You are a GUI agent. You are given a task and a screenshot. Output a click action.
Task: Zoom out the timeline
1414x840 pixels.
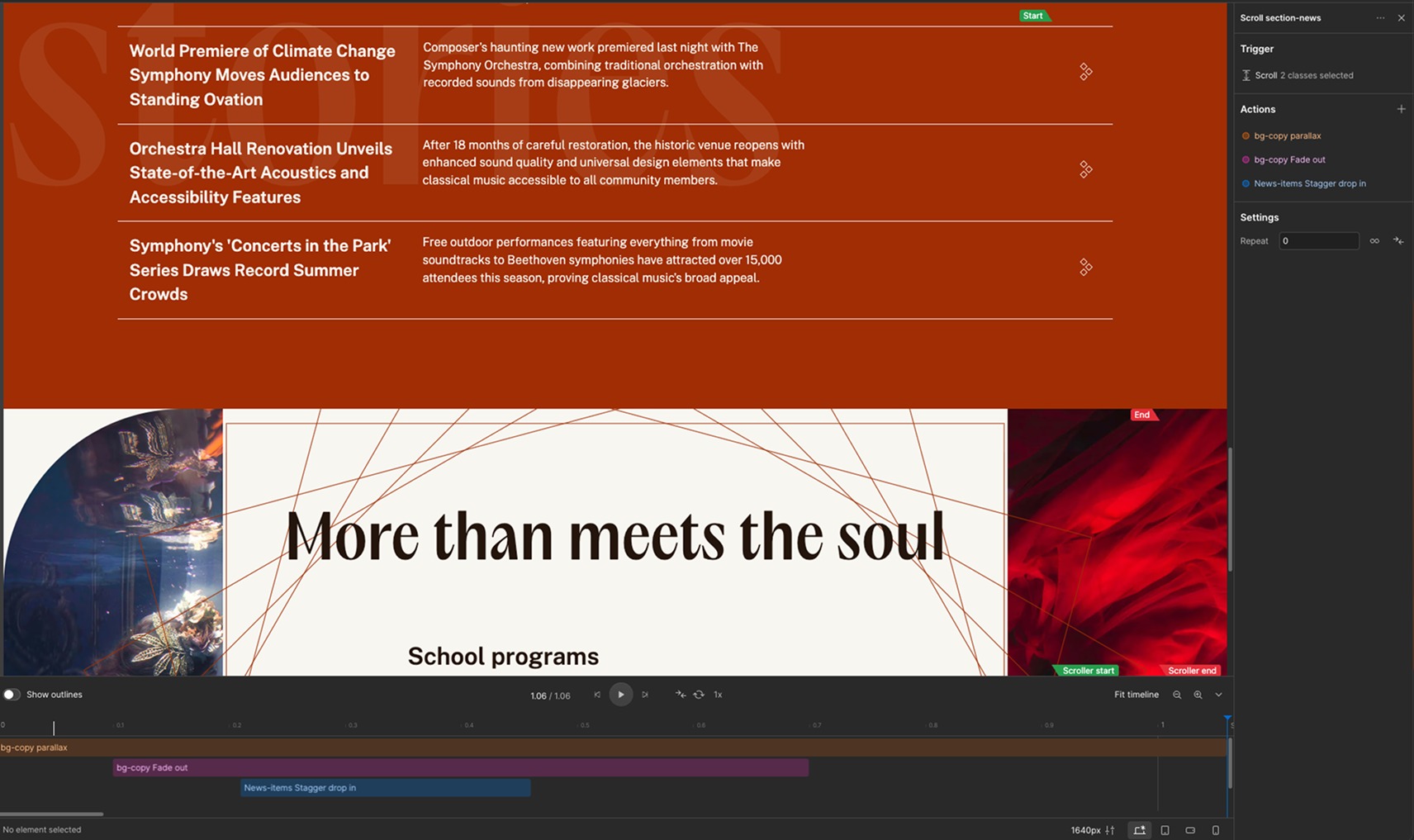pos(1177,695)
